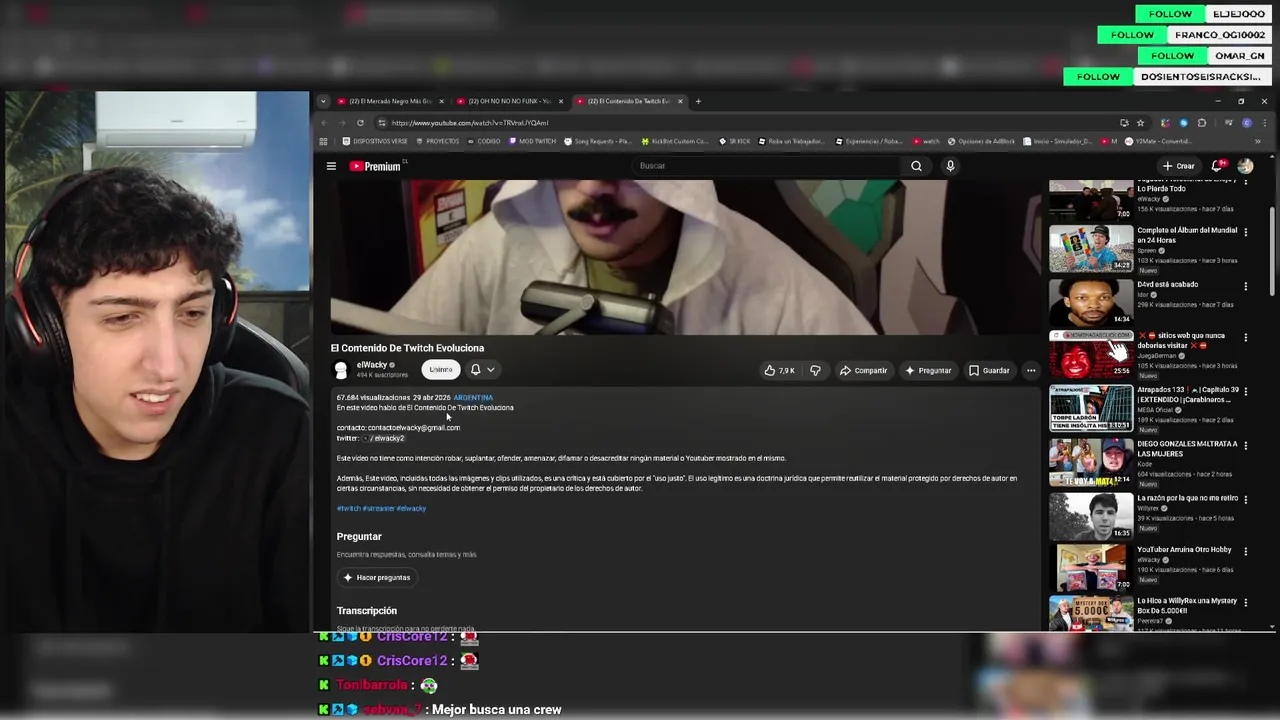The width and height of the screenshot is (1280, 720).
Task: Open La razón por la que no me retiro
Action: coord(1187,498)
